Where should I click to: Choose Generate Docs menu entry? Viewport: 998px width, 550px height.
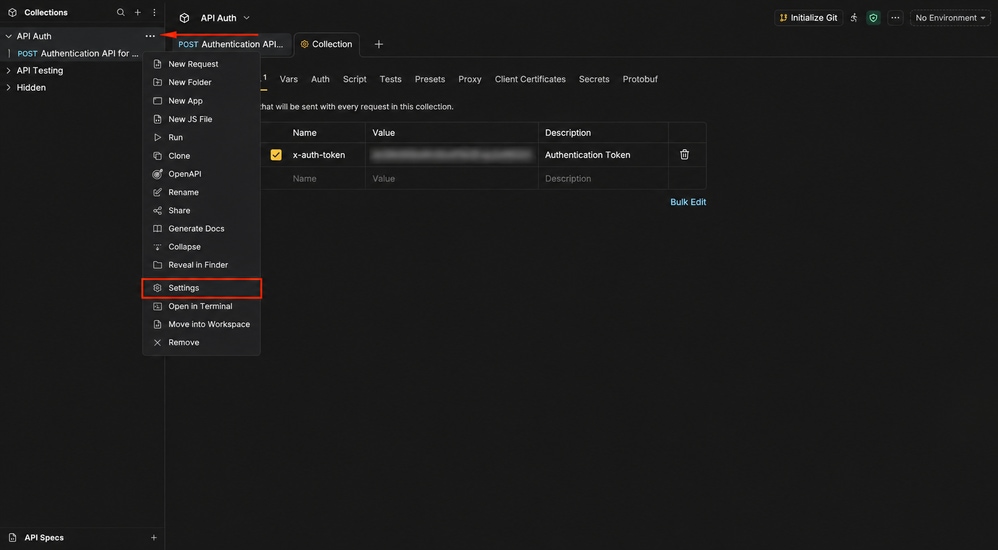tap(202, 229)
